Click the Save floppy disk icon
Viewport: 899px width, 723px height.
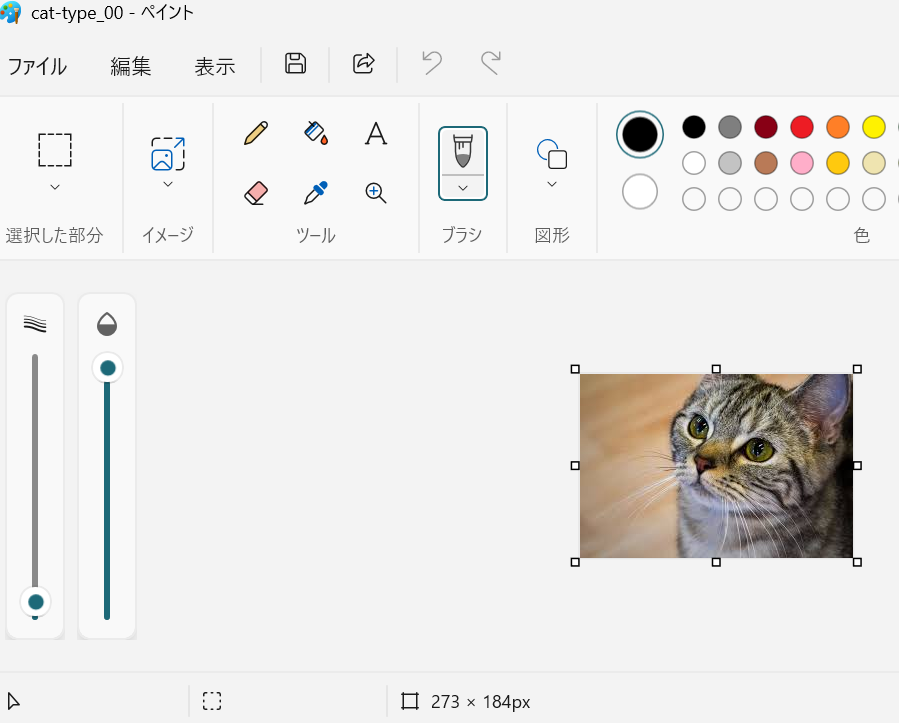295,63
